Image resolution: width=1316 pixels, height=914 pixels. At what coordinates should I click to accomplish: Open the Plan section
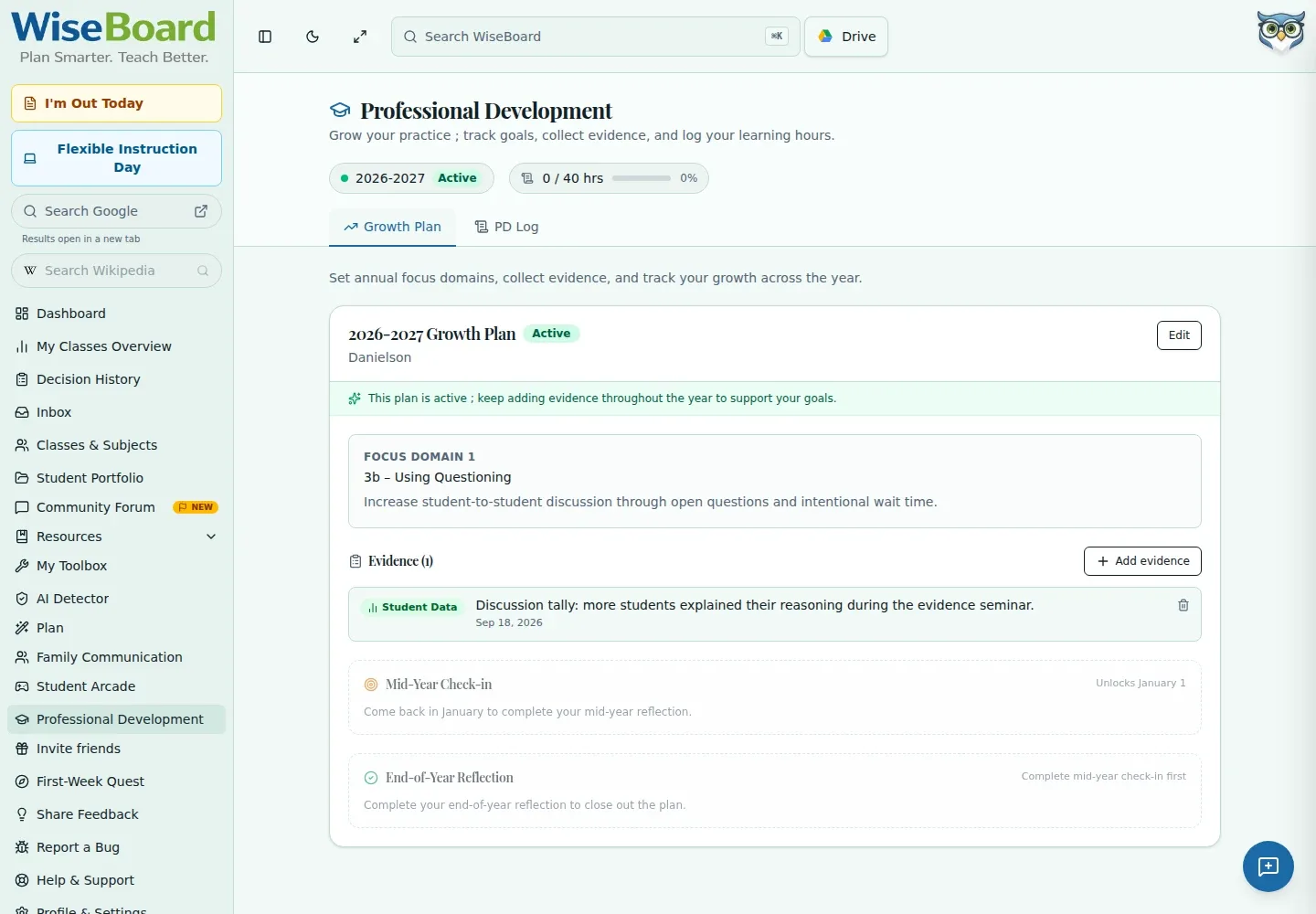pyautogui.click(x=116, y=628)
